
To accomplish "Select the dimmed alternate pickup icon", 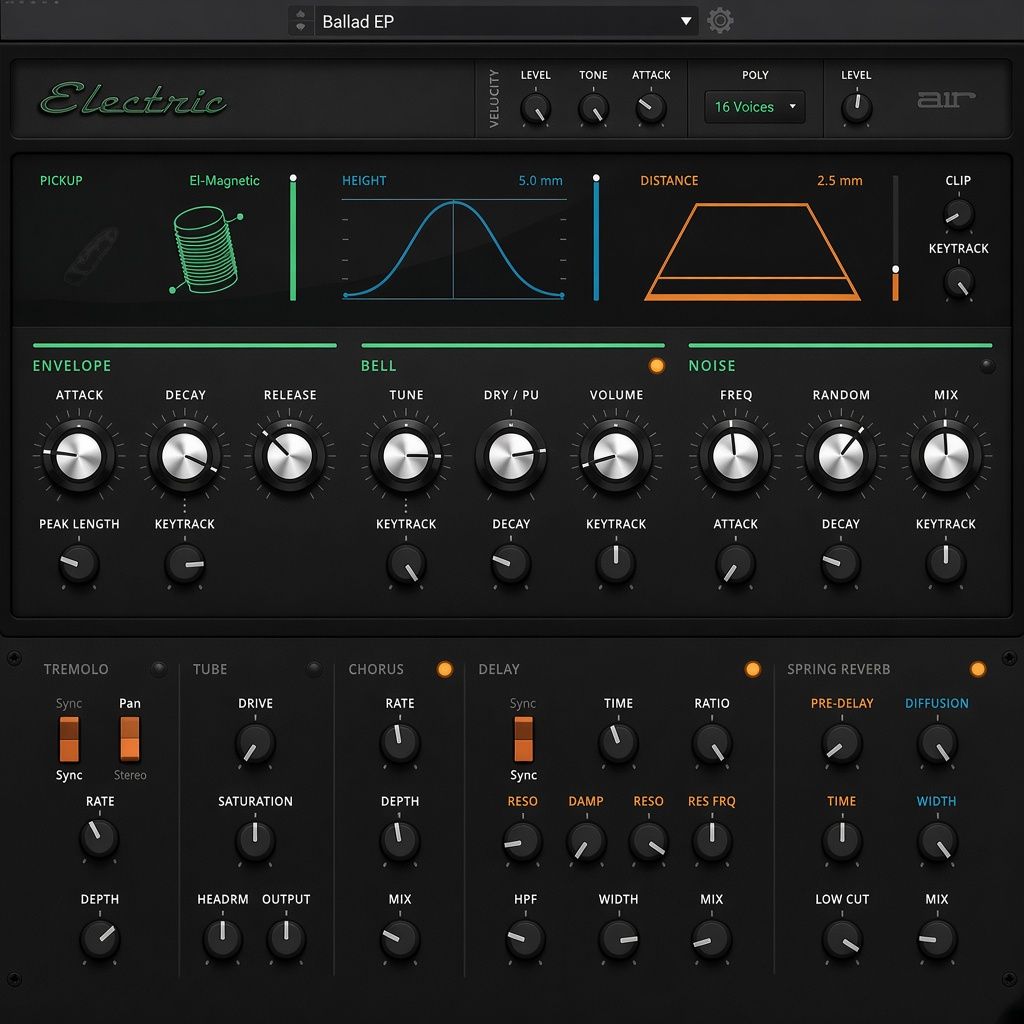I will pyautogui.click(x=93, y=255).
